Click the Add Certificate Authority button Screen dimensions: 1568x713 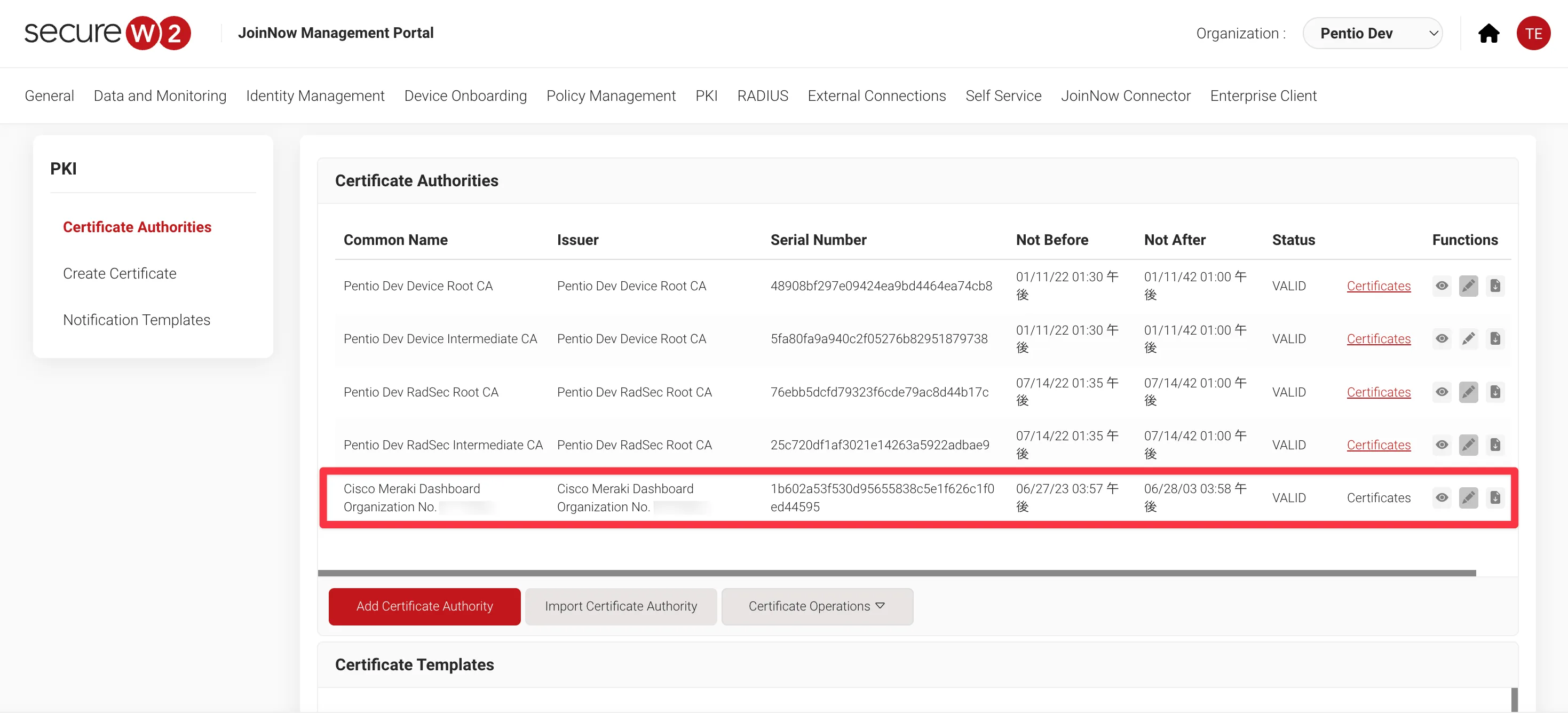[x=424, y=606]
